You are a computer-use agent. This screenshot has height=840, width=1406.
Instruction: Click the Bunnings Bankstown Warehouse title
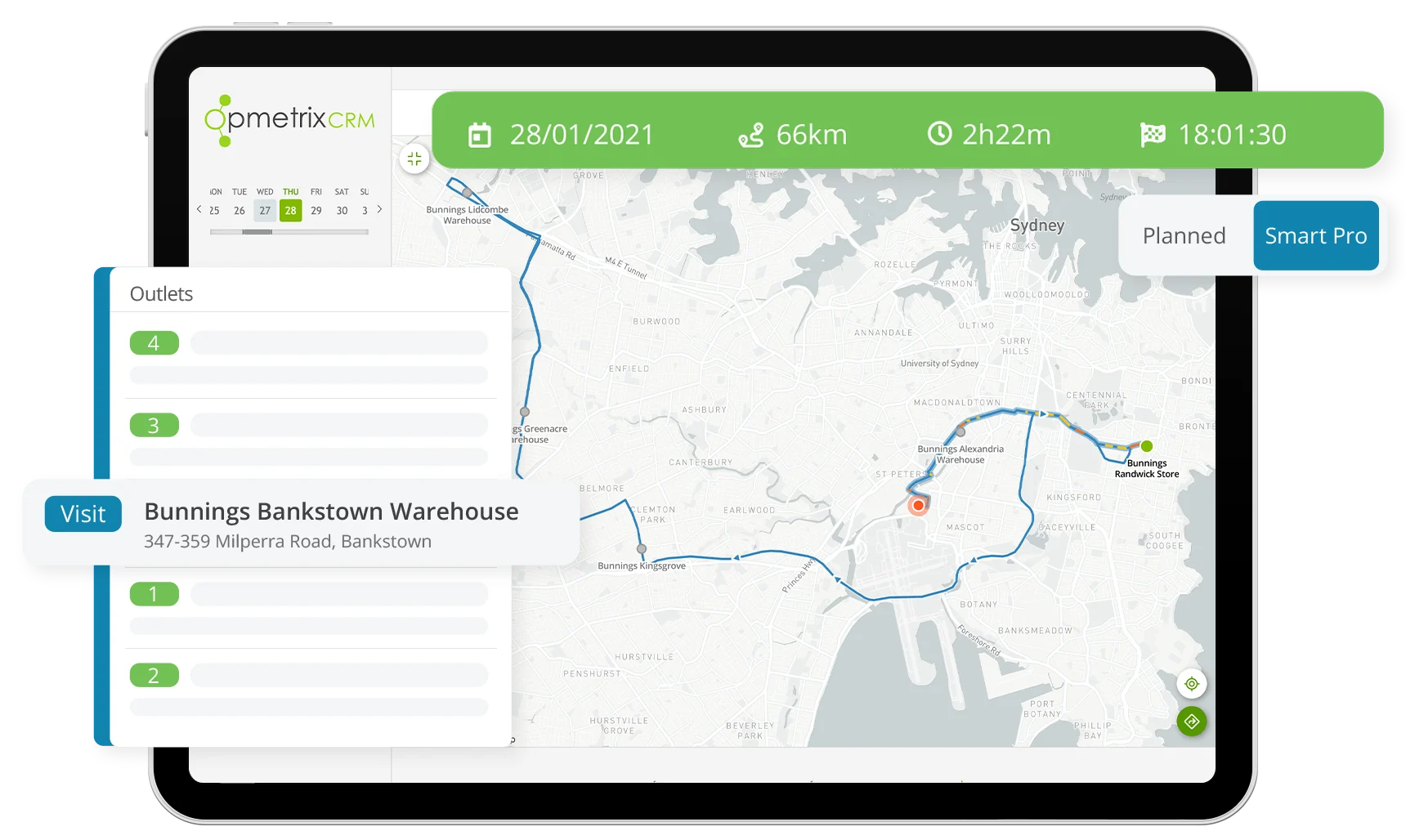click(x=331, y=512)
